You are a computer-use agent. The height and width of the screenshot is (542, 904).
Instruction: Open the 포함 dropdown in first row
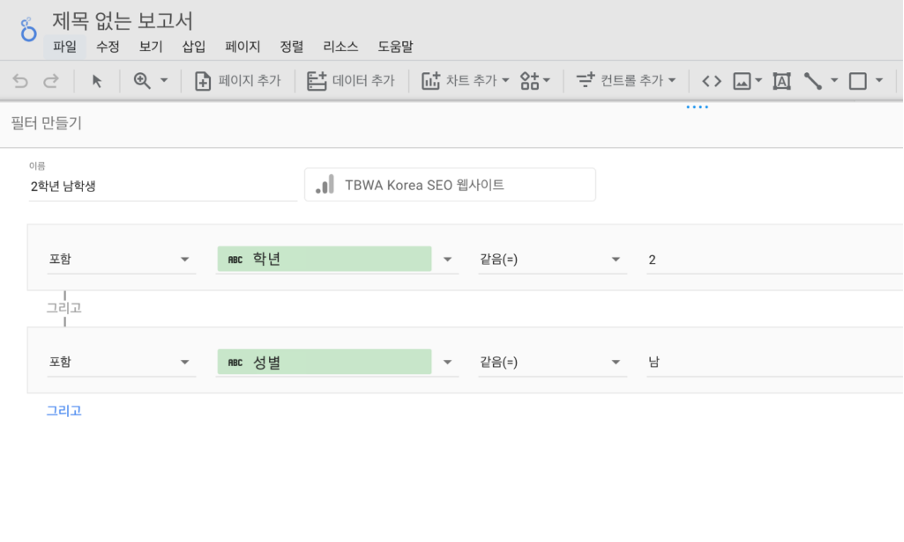122,259
